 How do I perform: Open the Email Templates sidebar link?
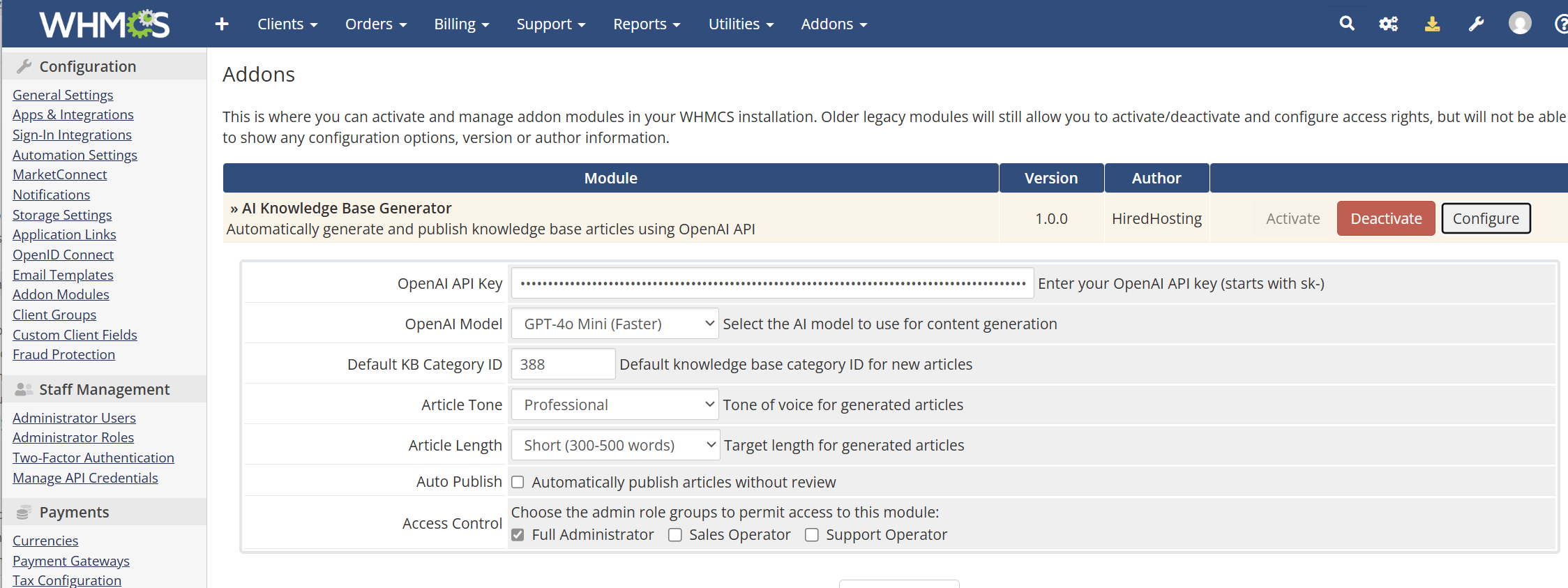[63, 275]
